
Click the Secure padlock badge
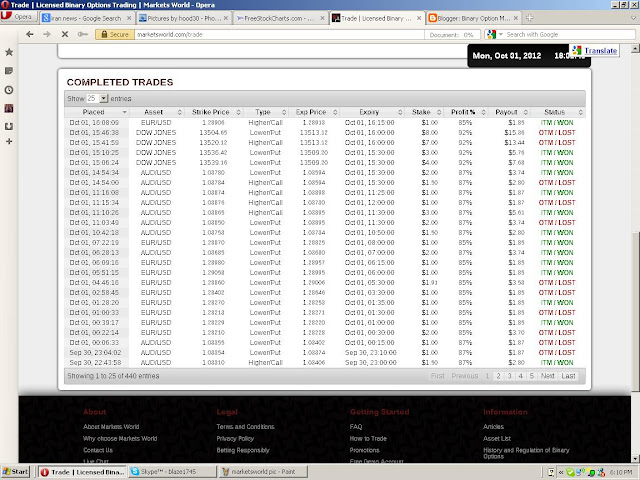click(x=115, y=35)
